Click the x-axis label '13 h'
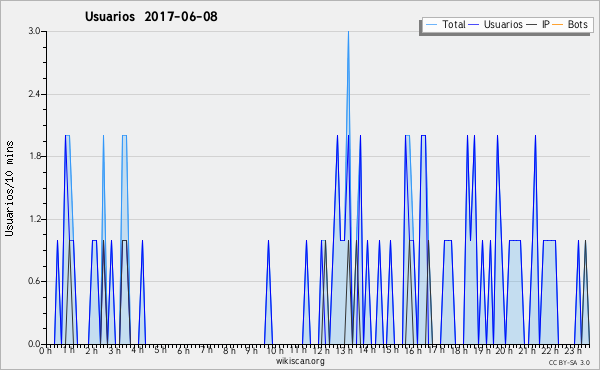The height and width of the screenshot is (370, 600). (344, 350)
